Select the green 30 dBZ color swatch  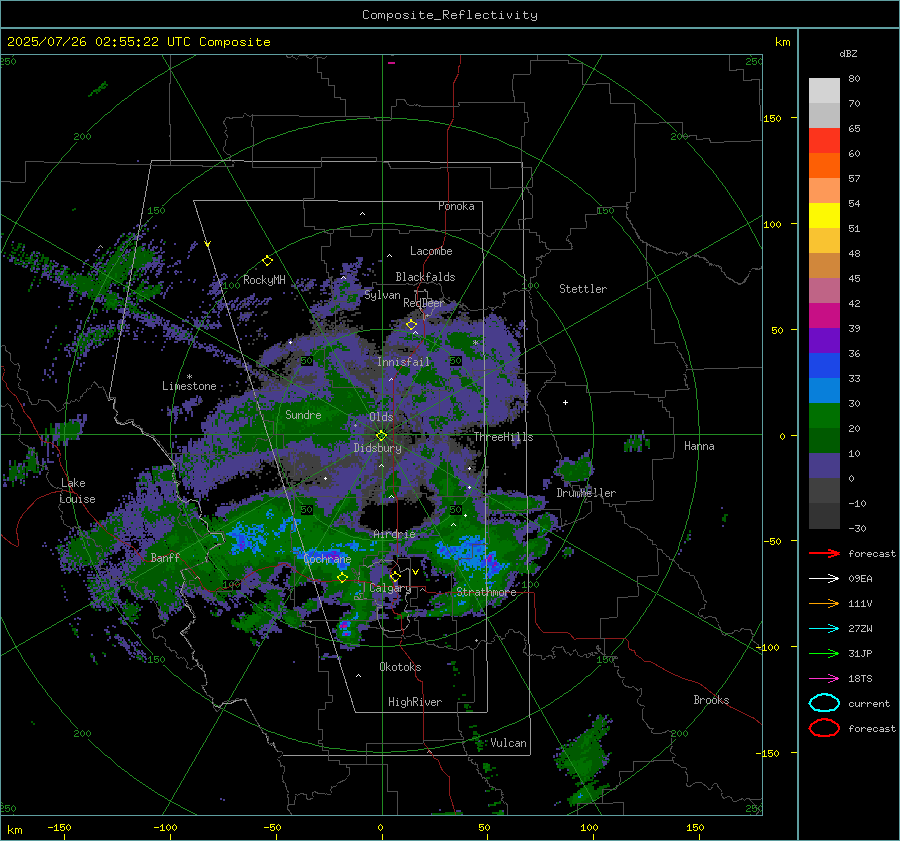824,416
